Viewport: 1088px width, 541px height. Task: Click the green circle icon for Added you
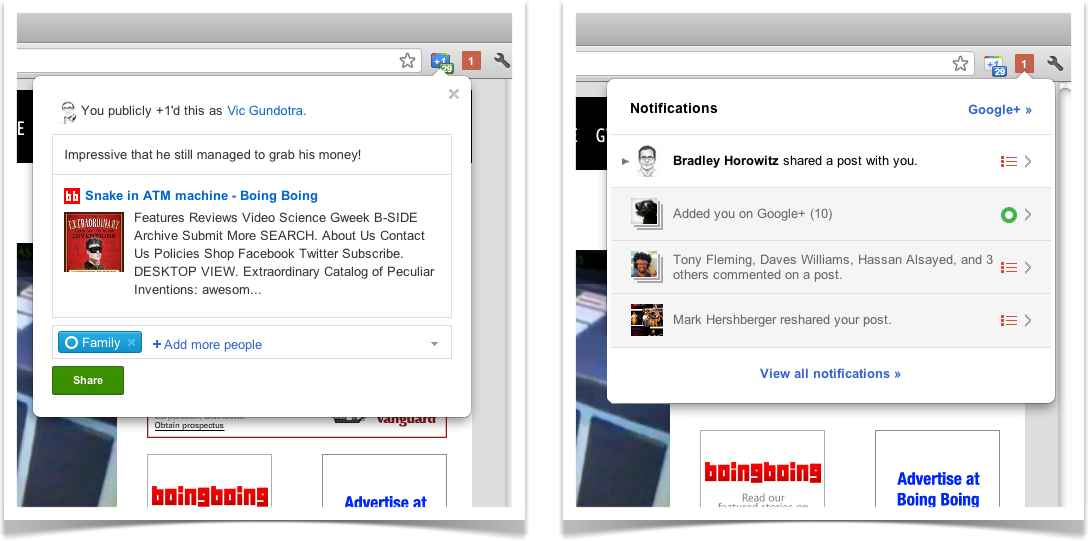(1009, 215)
